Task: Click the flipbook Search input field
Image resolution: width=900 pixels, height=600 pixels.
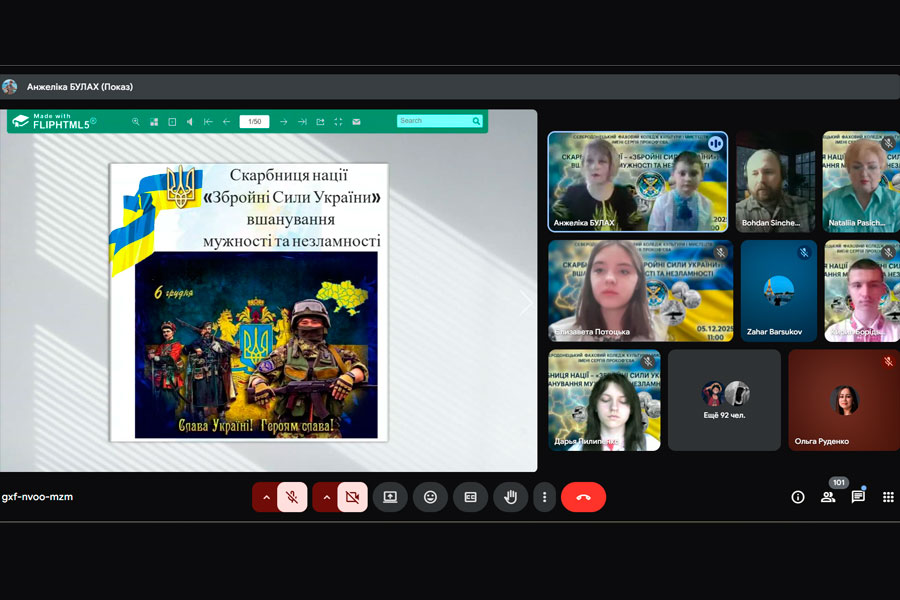Action: [432, 121]
